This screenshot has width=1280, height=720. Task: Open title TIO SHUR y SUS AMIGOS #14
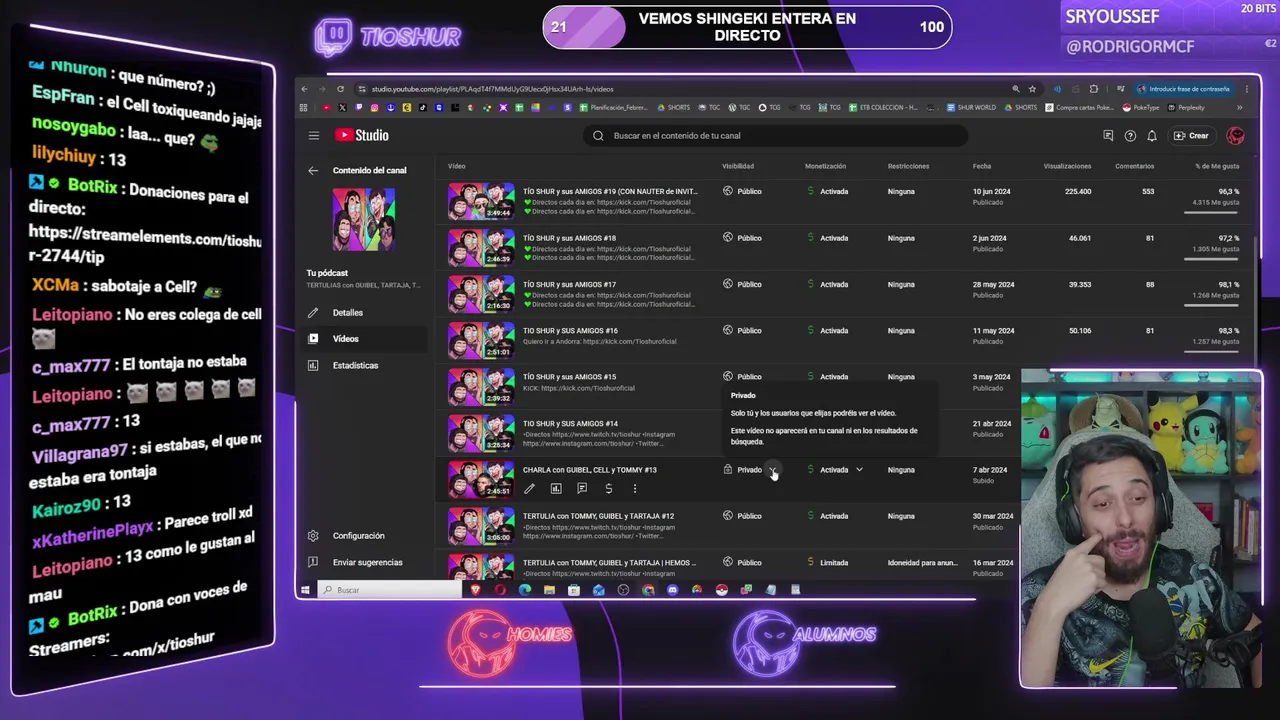click(x=570, y=424)
